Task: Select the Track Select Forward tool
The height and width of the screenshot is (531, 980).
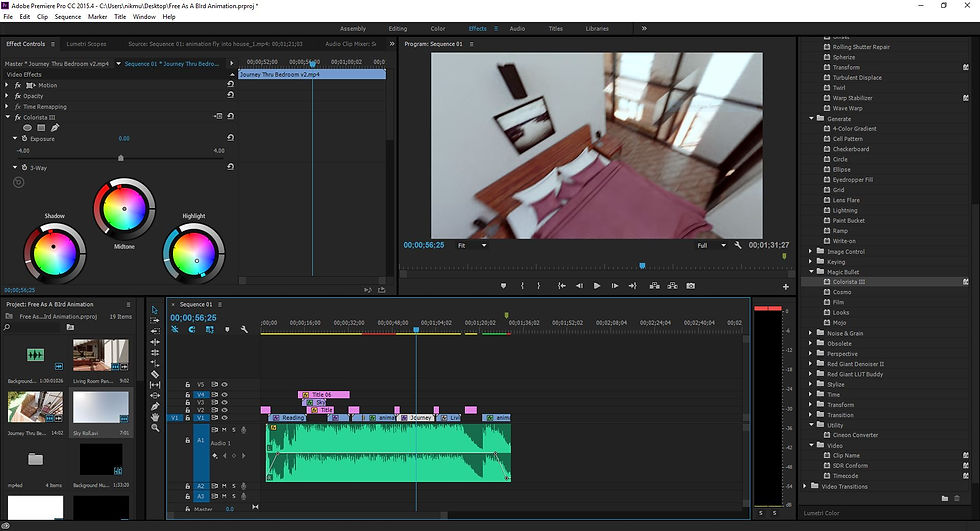Action: pos(155,320)
